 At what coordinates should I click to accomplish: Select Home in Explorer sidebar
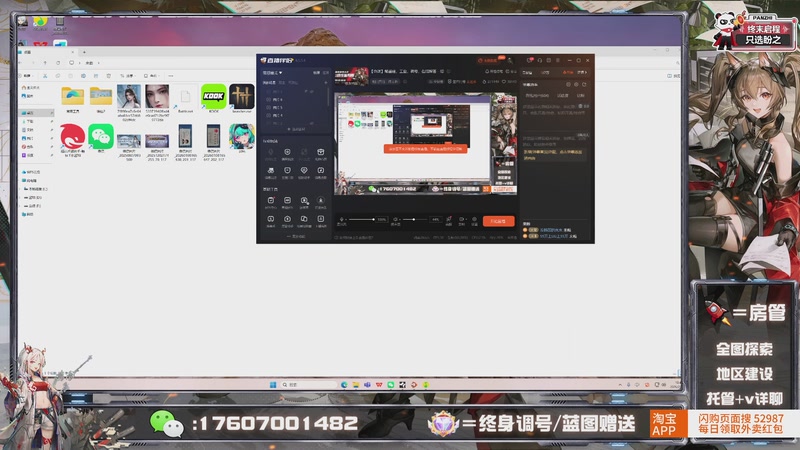[30, 88]
